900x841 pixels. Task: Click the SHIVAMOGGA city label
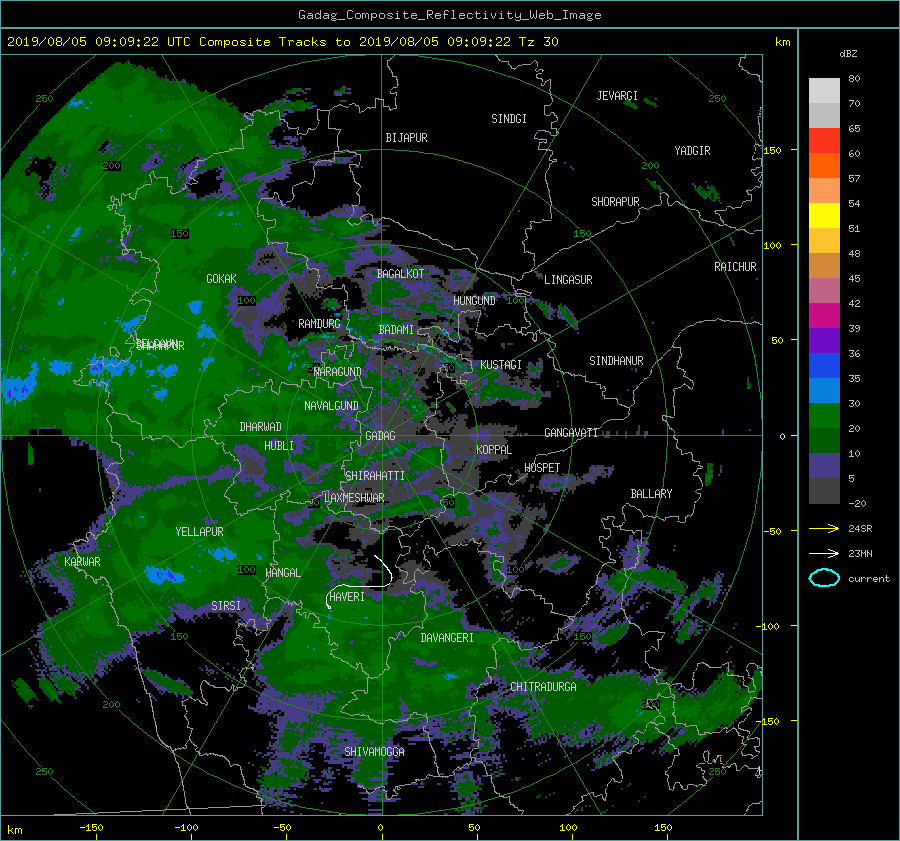click(374, 751)
